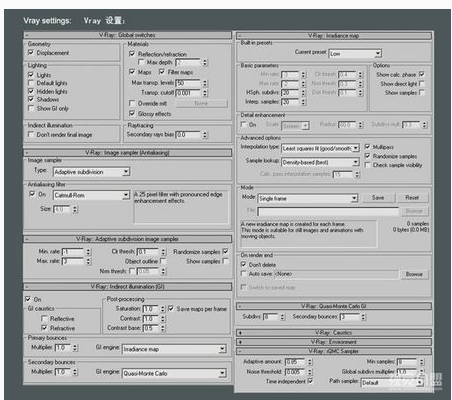Enable the Max depth checkbox
Viewport: 452px width, 400px height.
pos(141,62)
